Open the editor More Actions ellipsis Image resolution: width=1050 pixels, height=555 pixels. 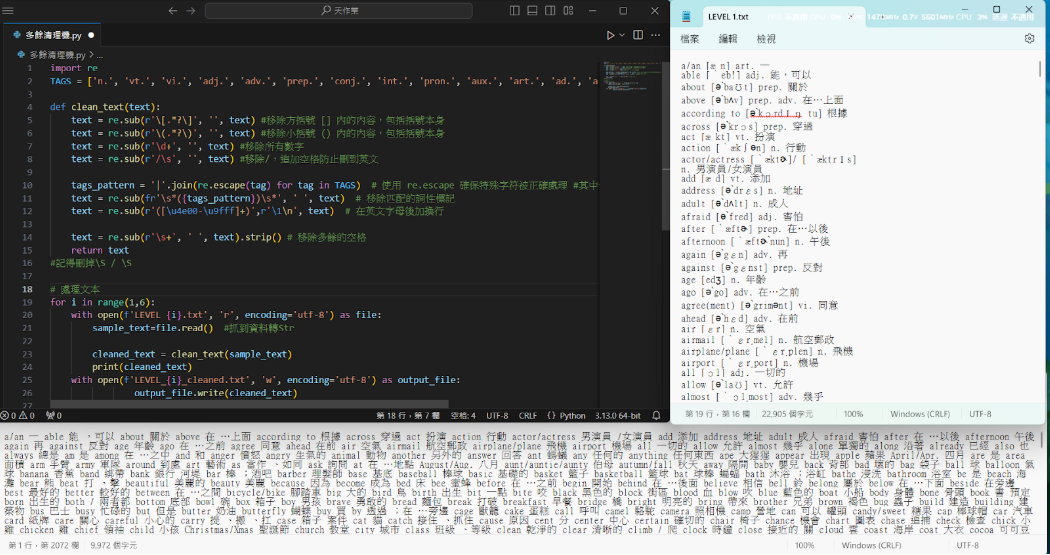[x=655, y=35]
